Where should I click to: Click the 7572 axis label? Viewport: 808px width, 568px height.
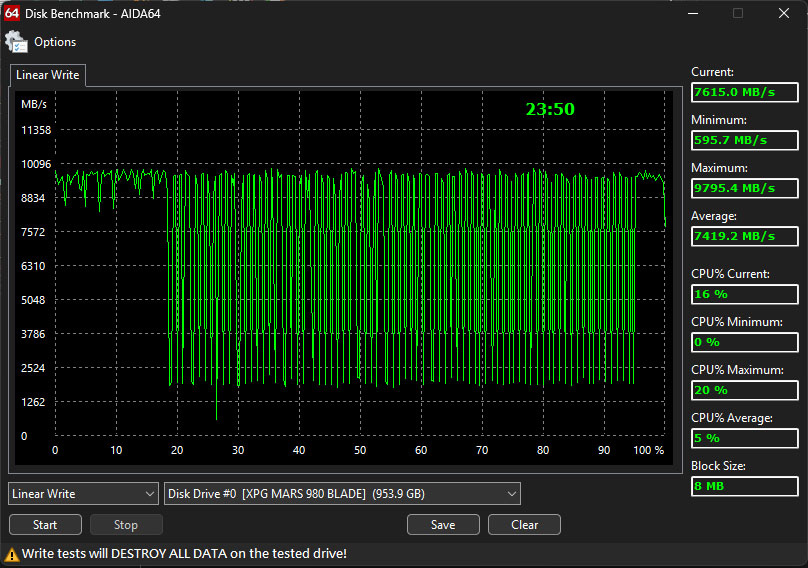pos(33,232)
